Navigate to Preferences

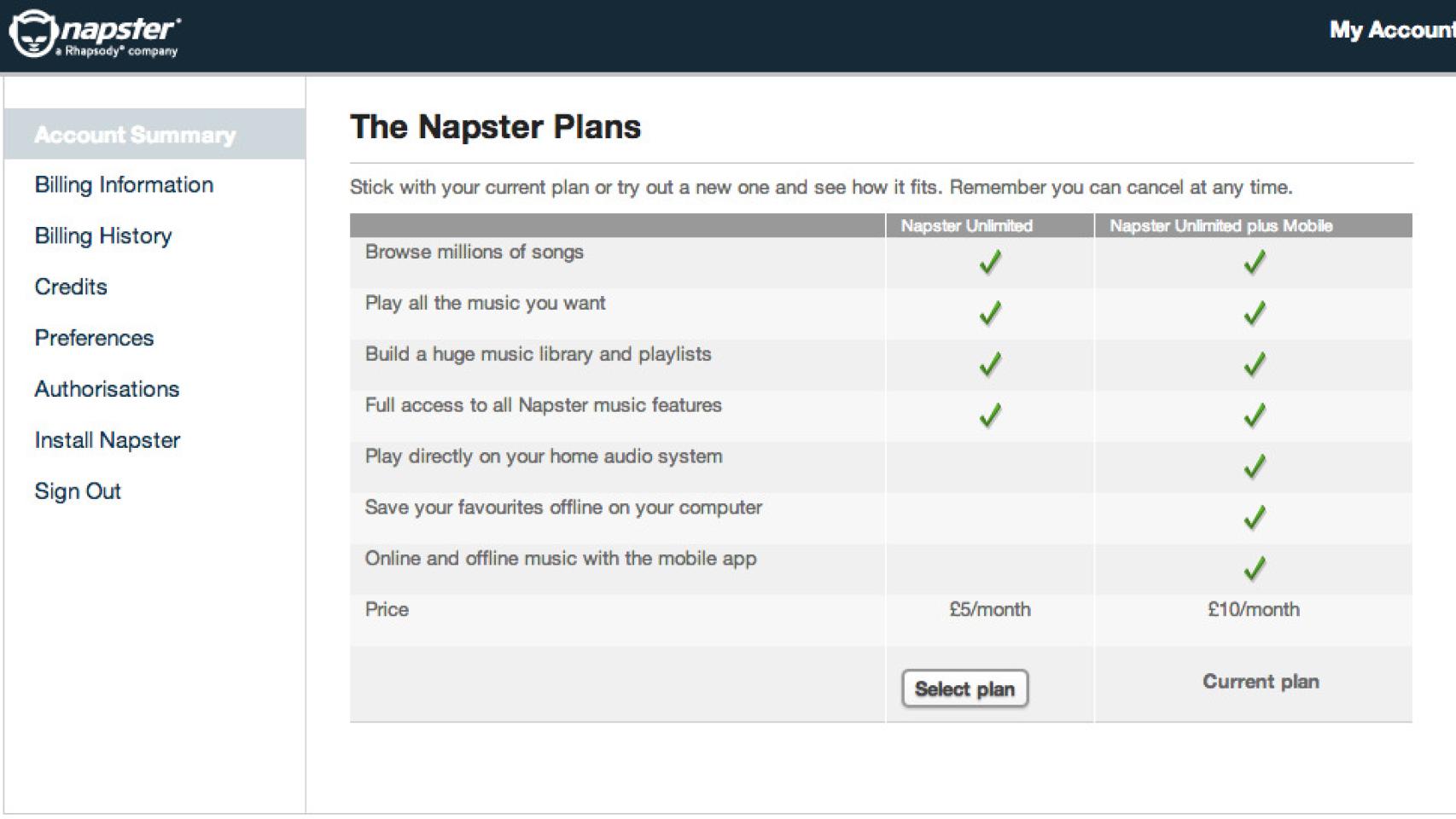coord(94,339)
